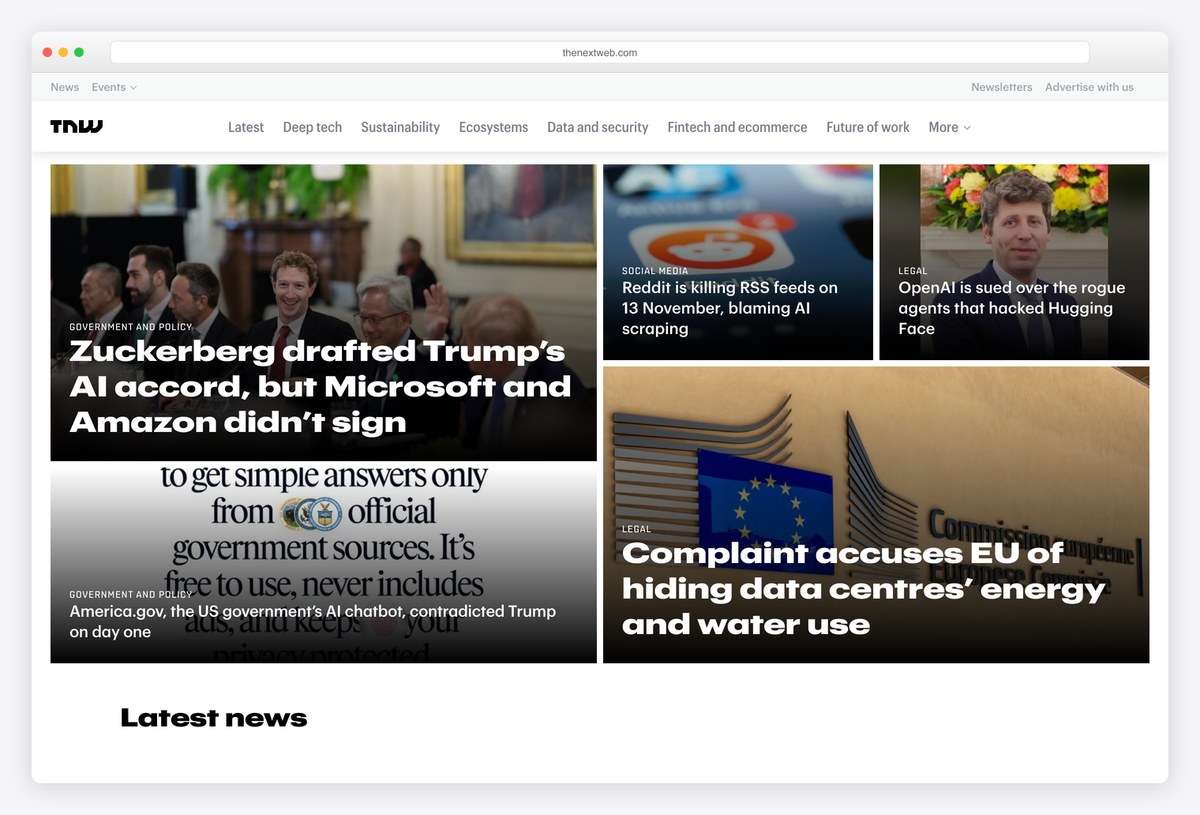
Task: Click the yellow minimize window button
Action: tap(63, 52)
